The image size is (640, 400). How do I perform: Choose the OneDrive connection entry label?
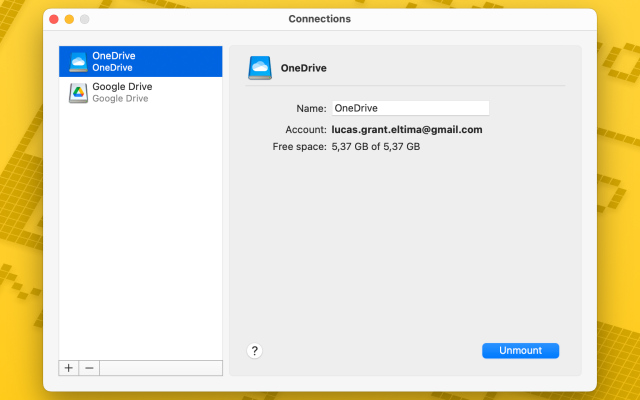tap(113, 56)
